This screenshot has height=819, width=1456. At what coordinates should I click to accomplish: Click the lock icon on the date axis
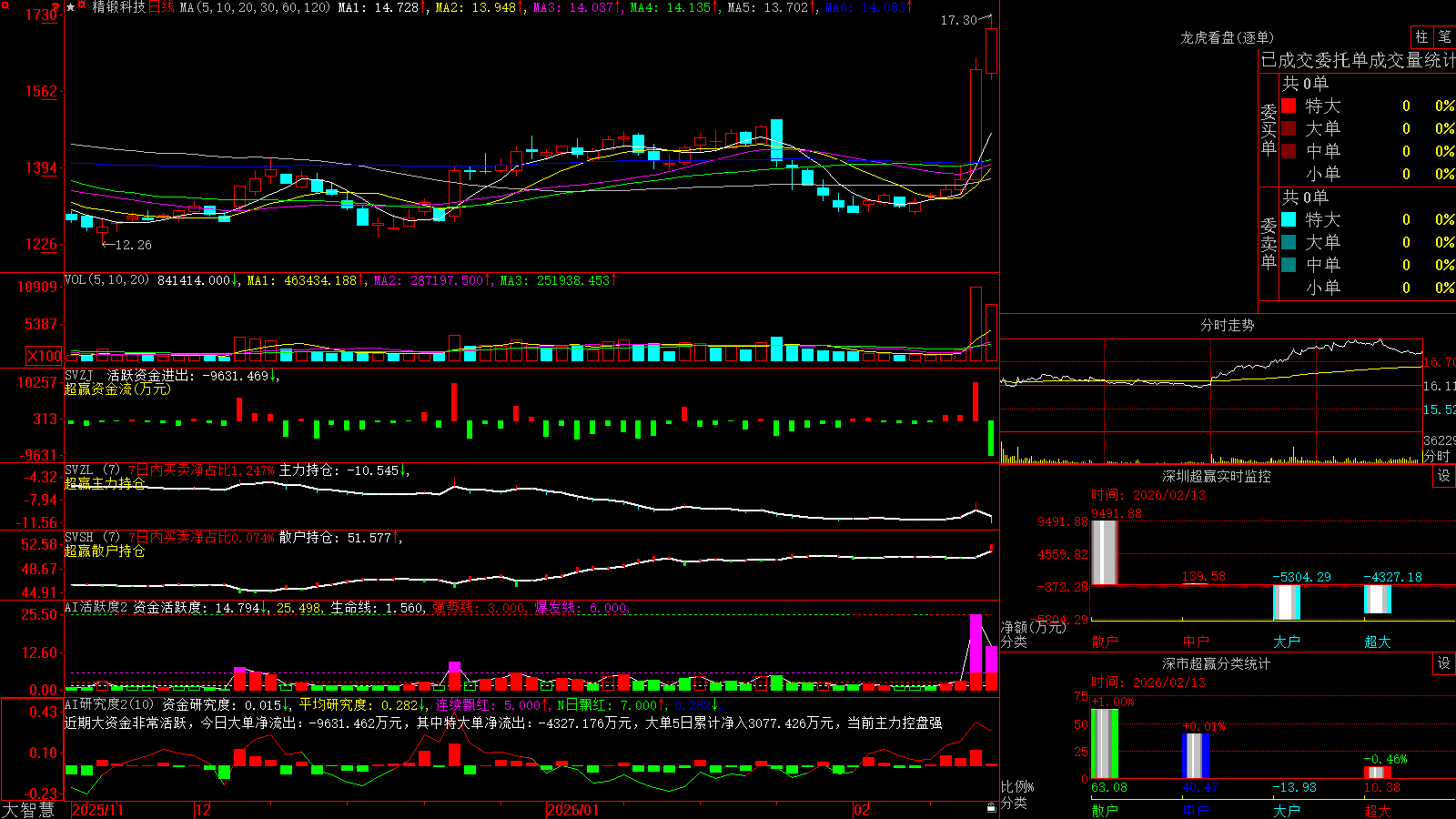(991, 808)
